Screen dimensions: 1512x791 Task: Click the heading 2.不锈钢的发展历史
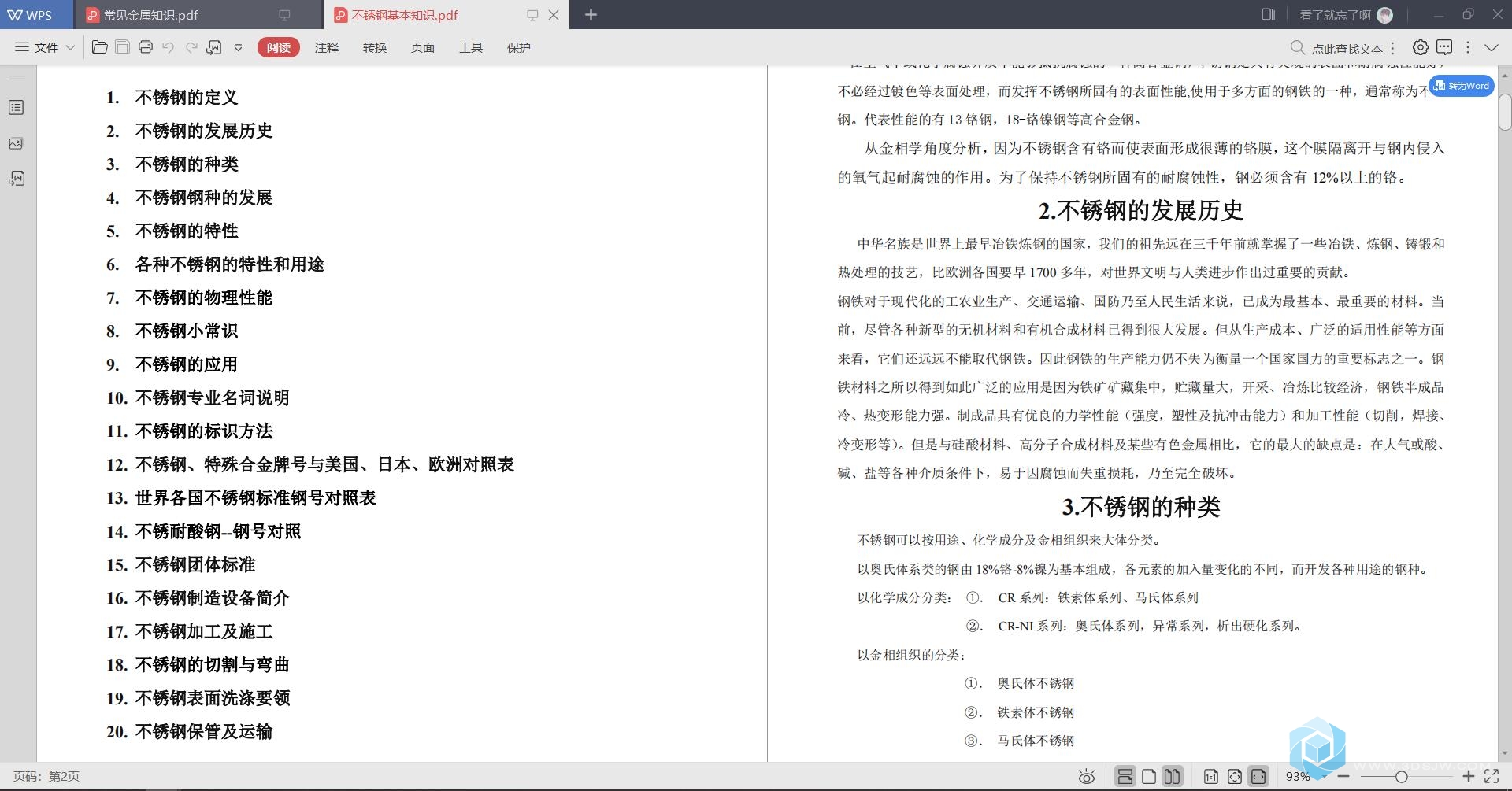tap(1140, 211)
